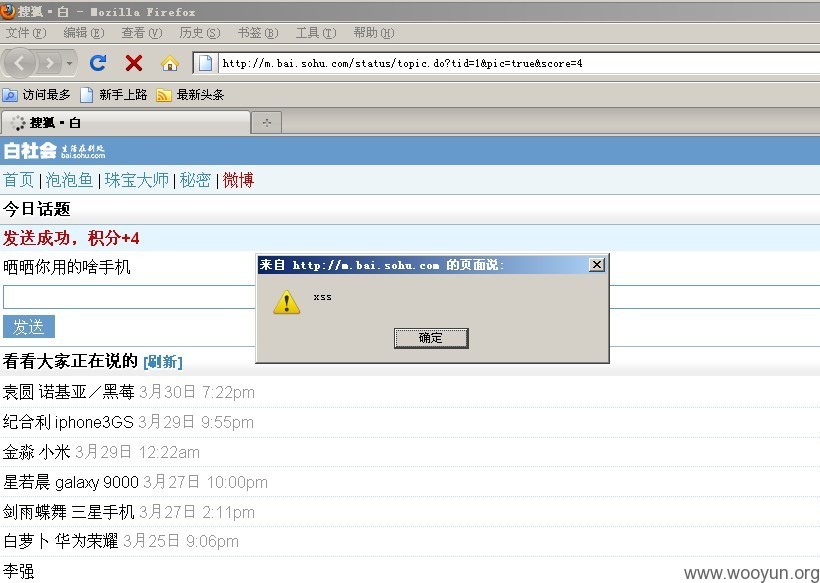Click the browser Forward arrow button
Screen dimensions: 820x583
[x=50, y=63]
